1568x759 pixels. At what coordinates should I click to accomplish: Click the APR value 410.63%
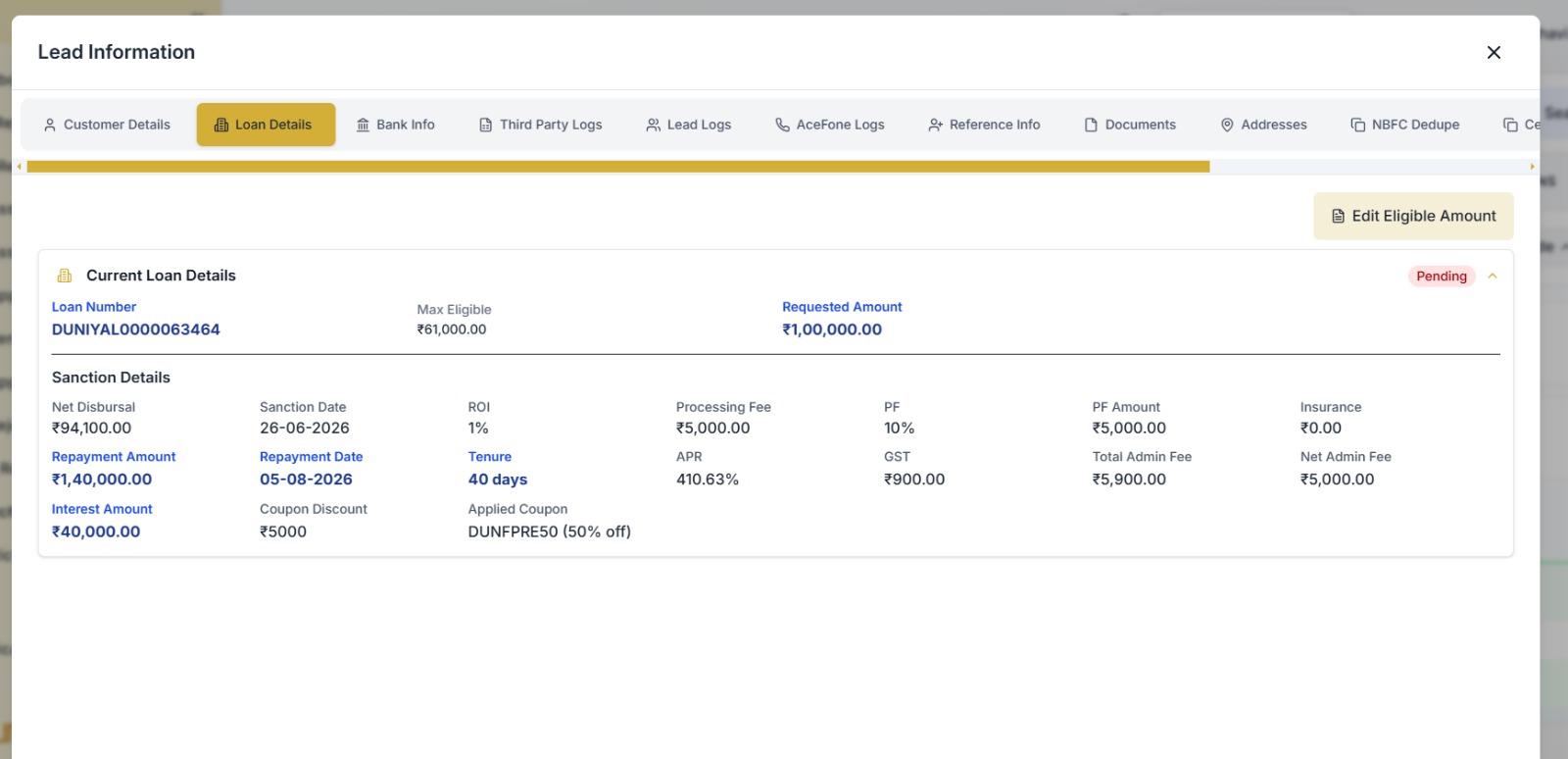(x=708, y=480)
